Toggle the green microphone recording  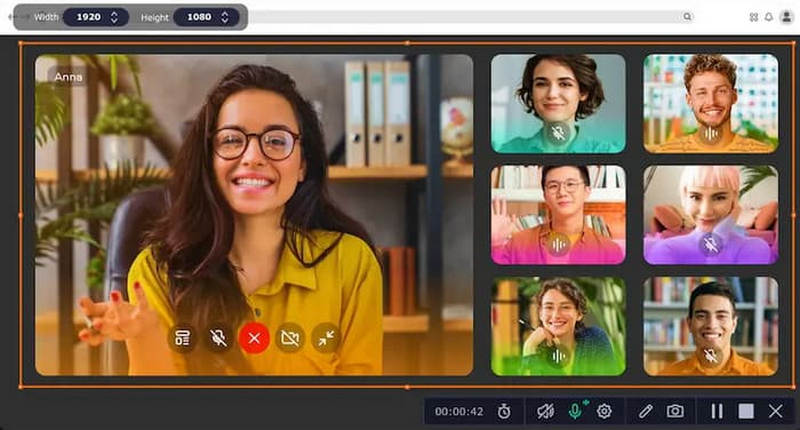point(575,411)
